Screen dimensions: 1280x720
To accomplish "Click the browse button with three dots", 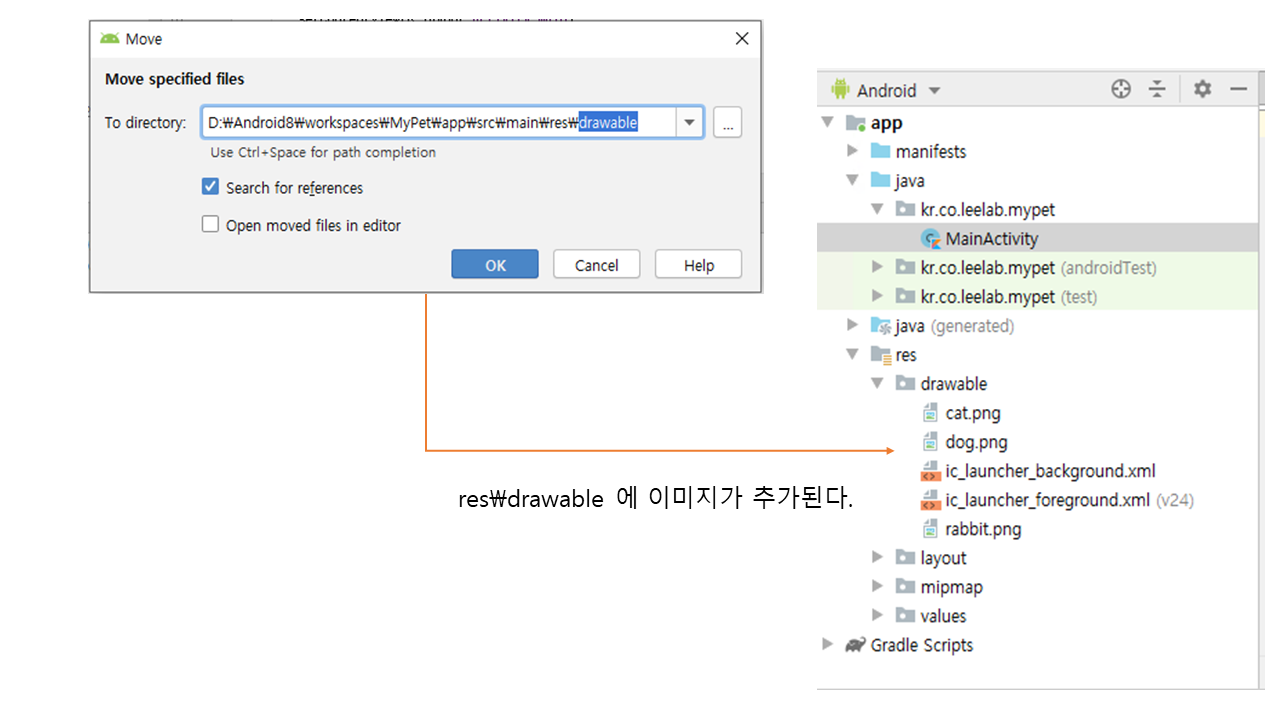I will coord(727,123).
